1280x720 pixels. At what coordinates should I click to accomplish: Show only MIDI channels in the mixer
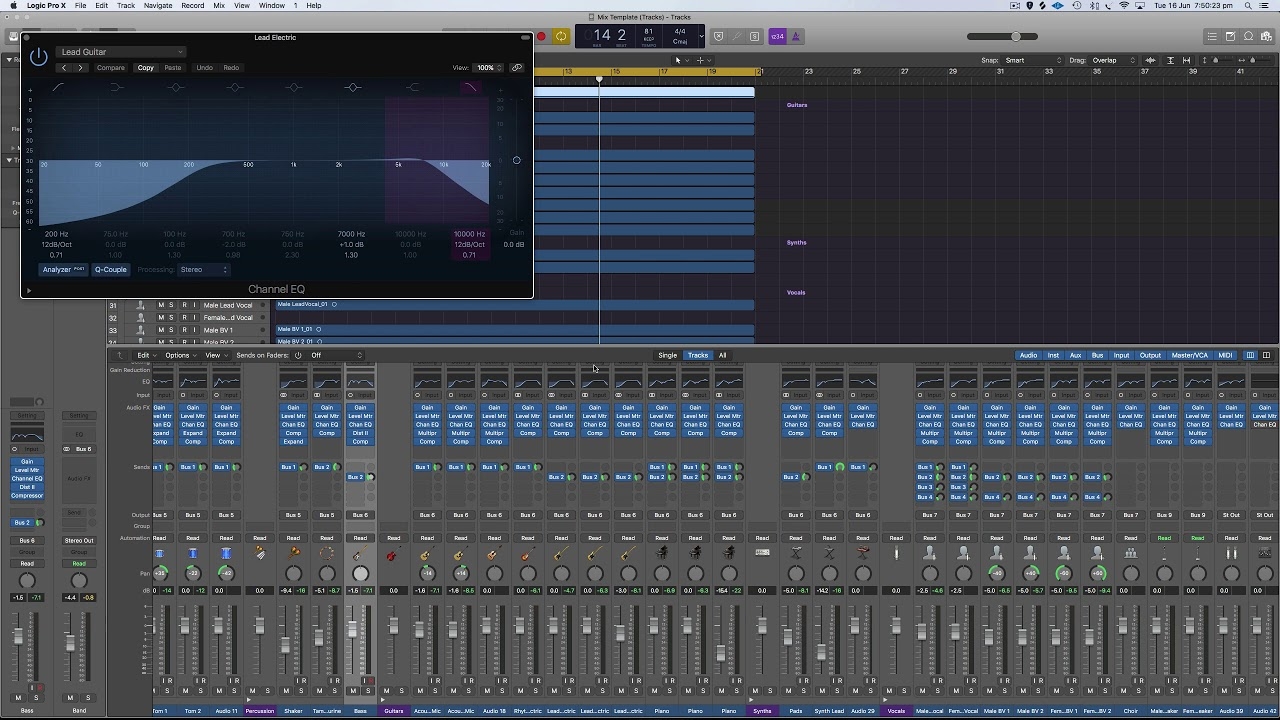pos(1224,355)
